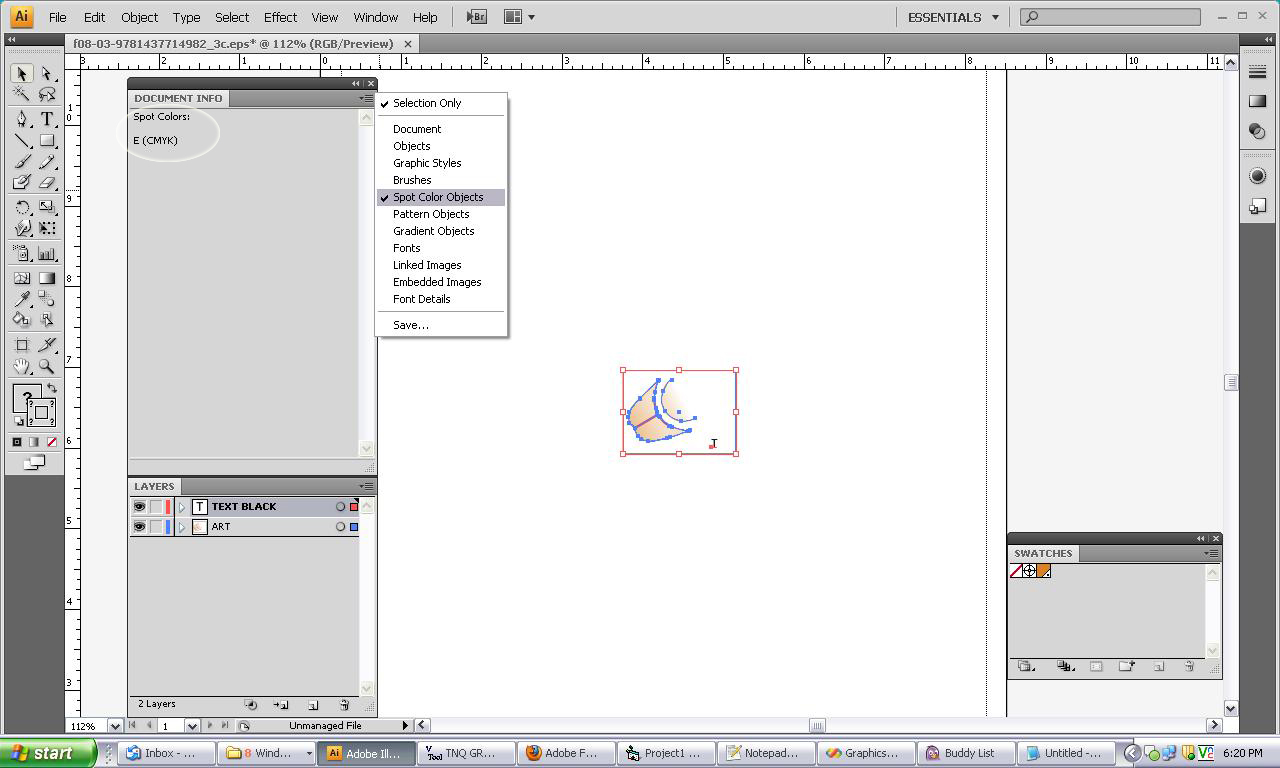This screenshot has height=768, width=1280.
Task: Pick the Scale tool
Action: click(x=47, y=207)
